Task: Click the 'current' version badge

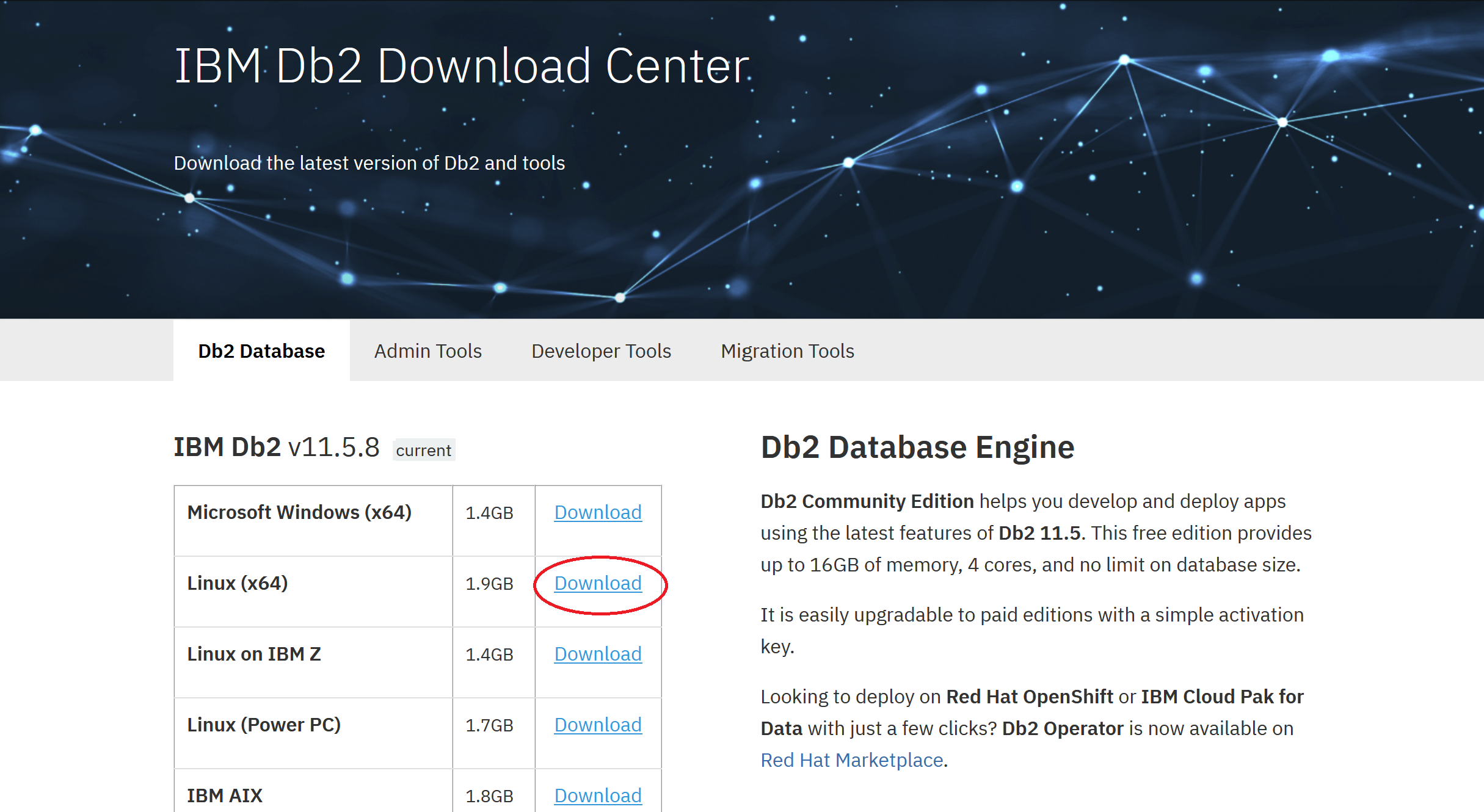Action: 423,451
